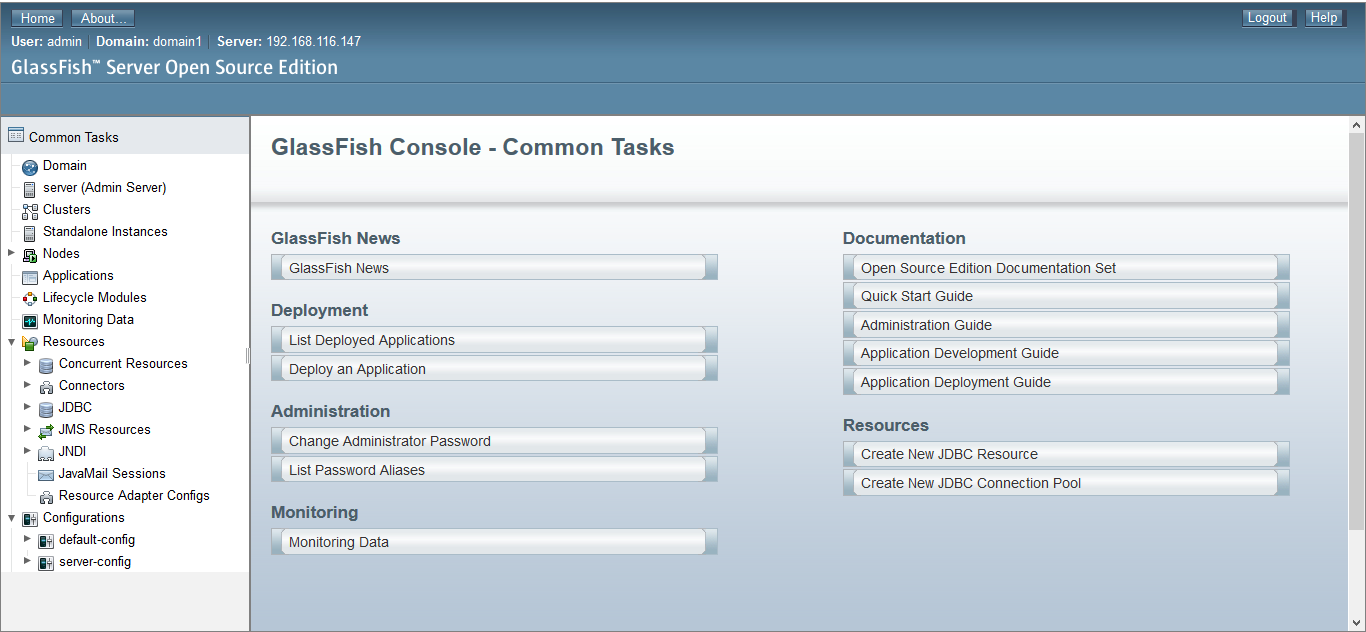1366x632 pixels.
Task: Click the sidebar splitter handle
Action: coord(248,356)
